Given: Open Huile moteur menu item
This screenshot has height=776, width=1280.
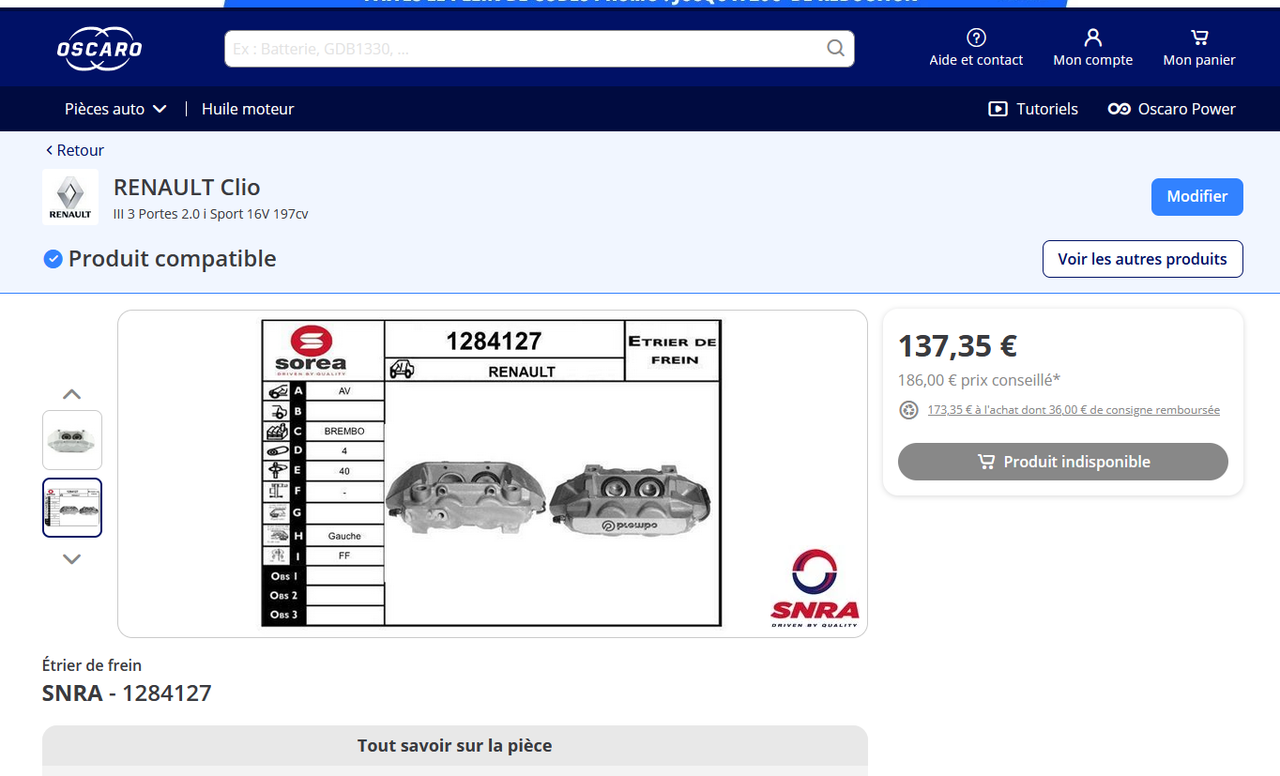Looking at the screenshot, I should (248, 109).
